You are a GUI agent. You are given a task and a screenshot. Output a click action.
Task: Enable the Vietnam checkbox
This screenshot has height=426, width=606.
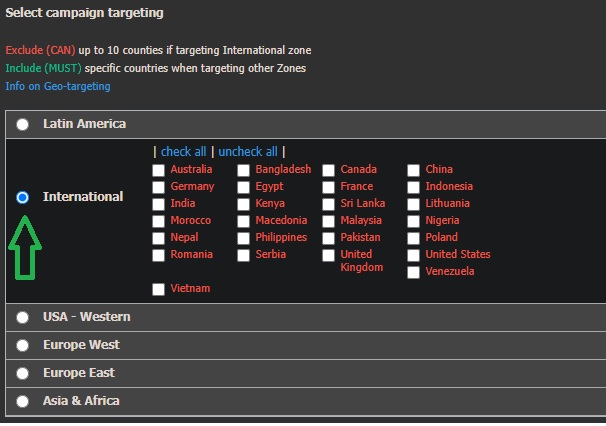[158, 289]
